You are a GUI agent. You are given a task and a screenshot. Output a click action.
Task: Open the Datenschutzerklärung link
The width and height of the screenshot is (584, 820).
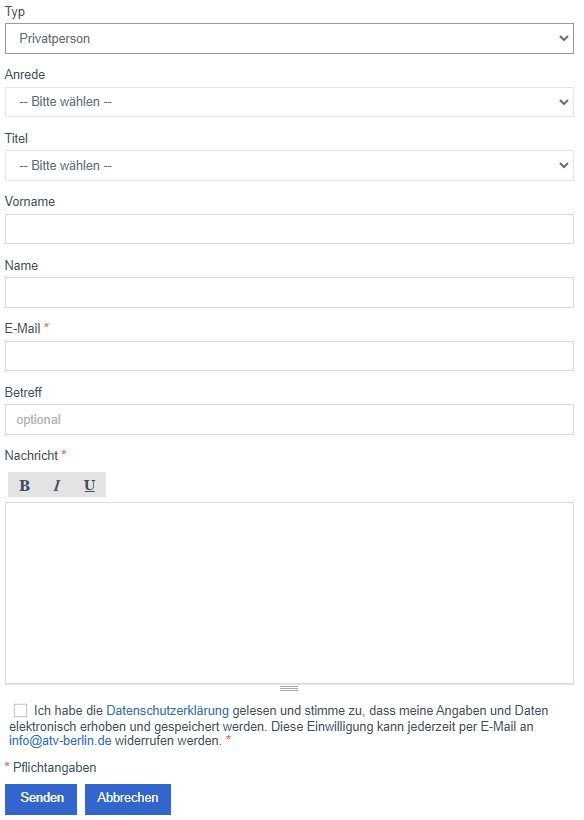click(167, 710)
